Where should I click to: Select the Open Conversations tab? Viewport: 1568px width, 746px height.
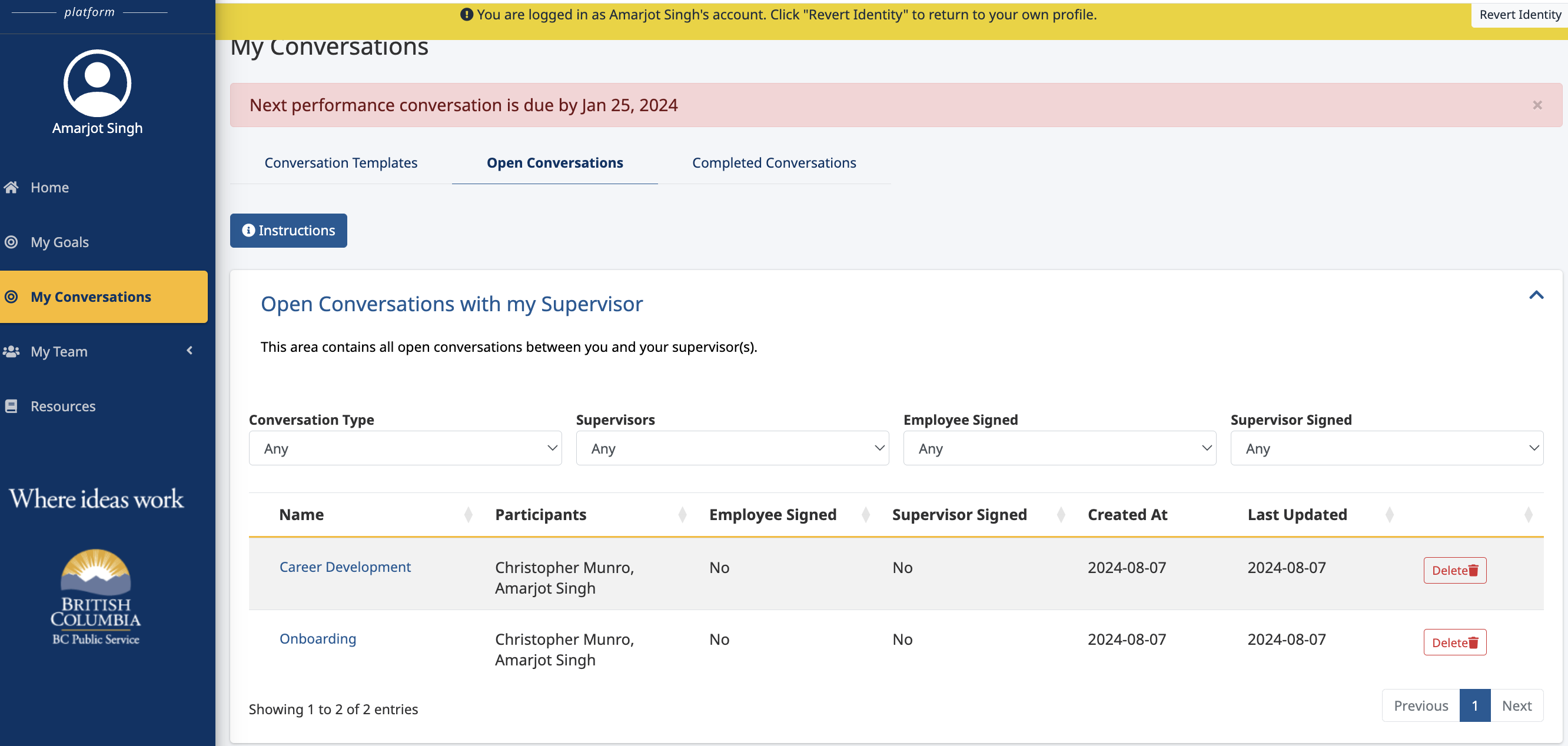pos(554,163)
